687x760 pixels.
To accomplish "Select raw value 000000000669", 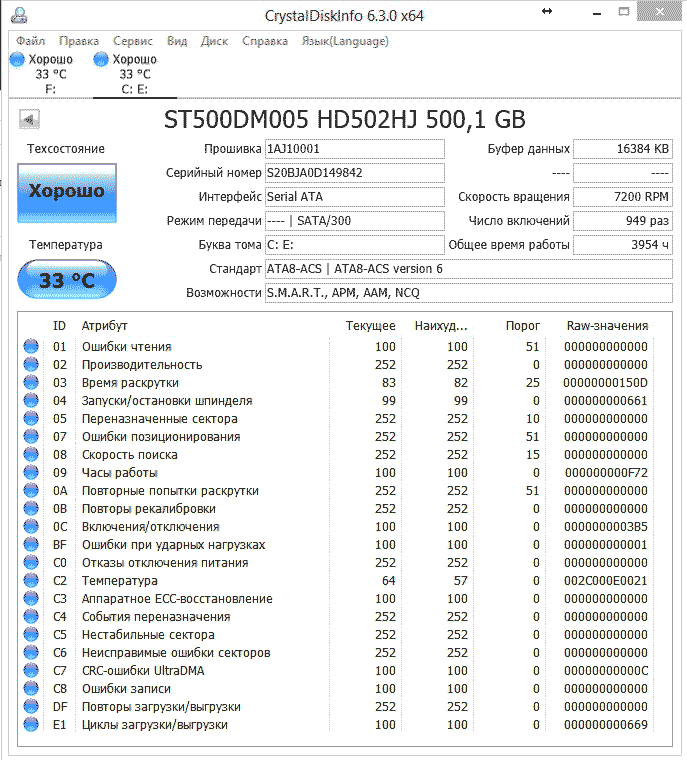I will point(606,724).
